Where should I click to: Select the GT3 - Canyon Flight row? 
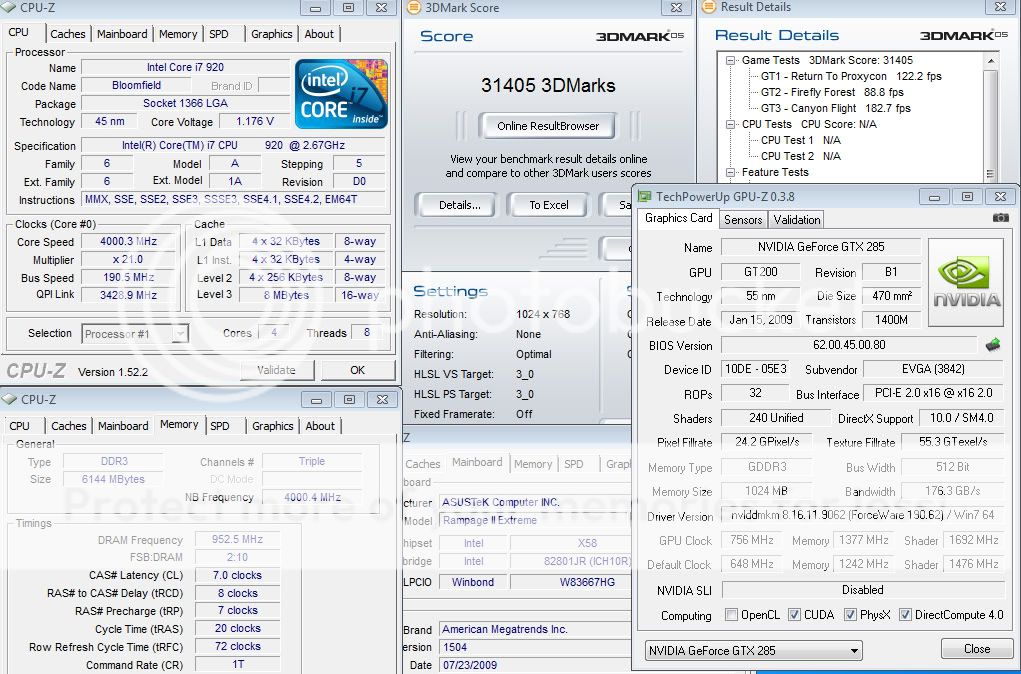(x=835, y=108)
